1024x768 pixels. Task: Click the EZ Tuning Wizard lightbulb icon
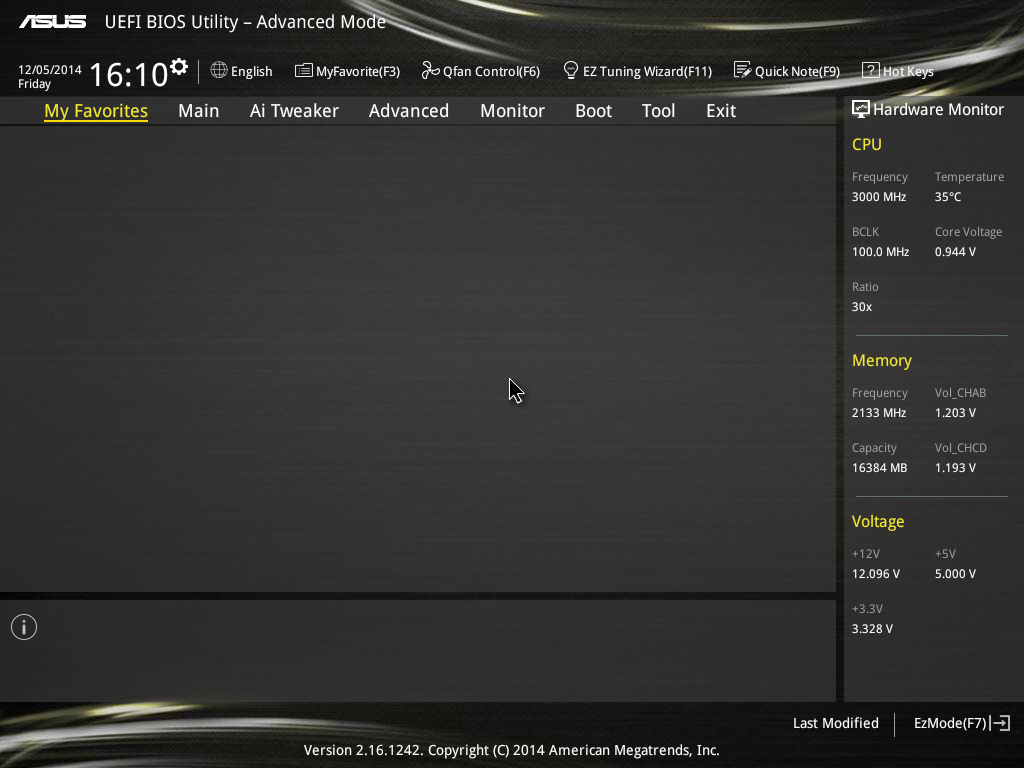coord(571,71)
